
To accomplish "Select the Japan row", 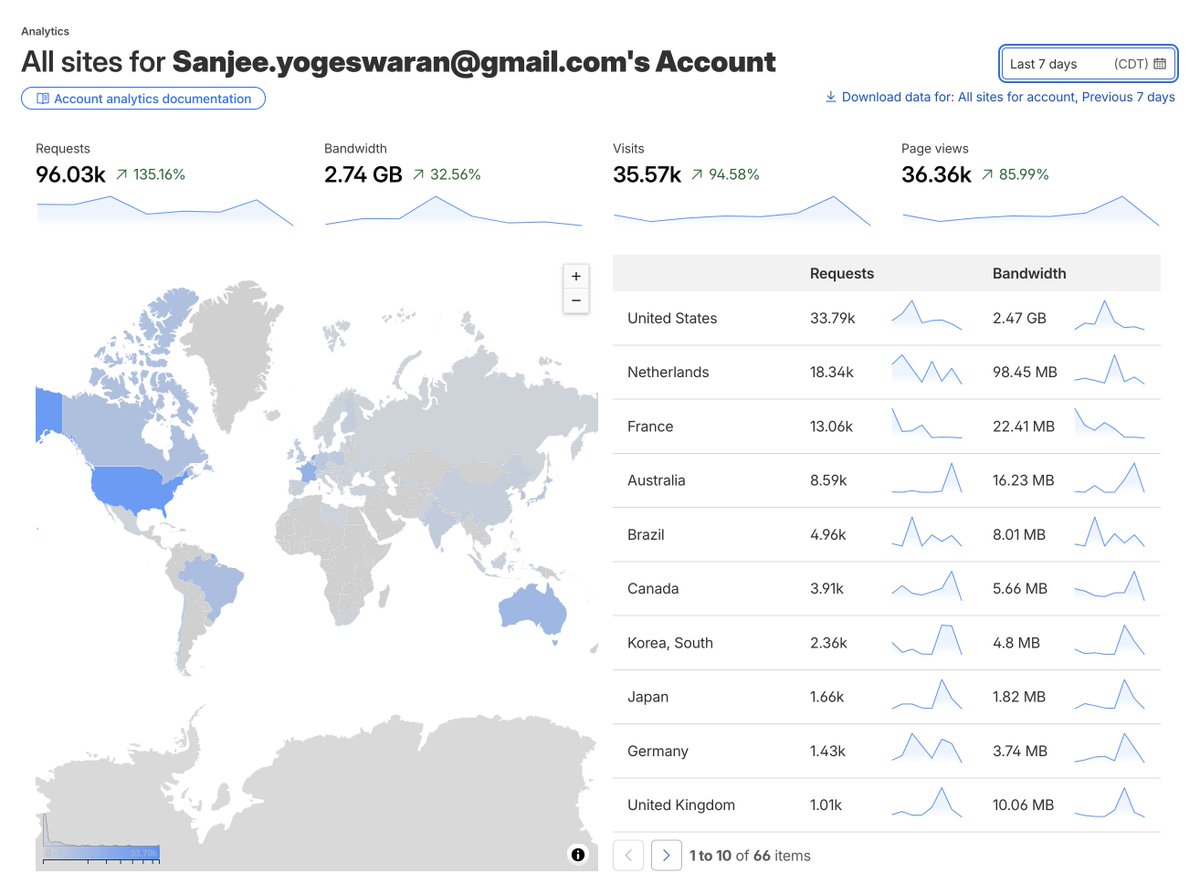I will (887, 697).
